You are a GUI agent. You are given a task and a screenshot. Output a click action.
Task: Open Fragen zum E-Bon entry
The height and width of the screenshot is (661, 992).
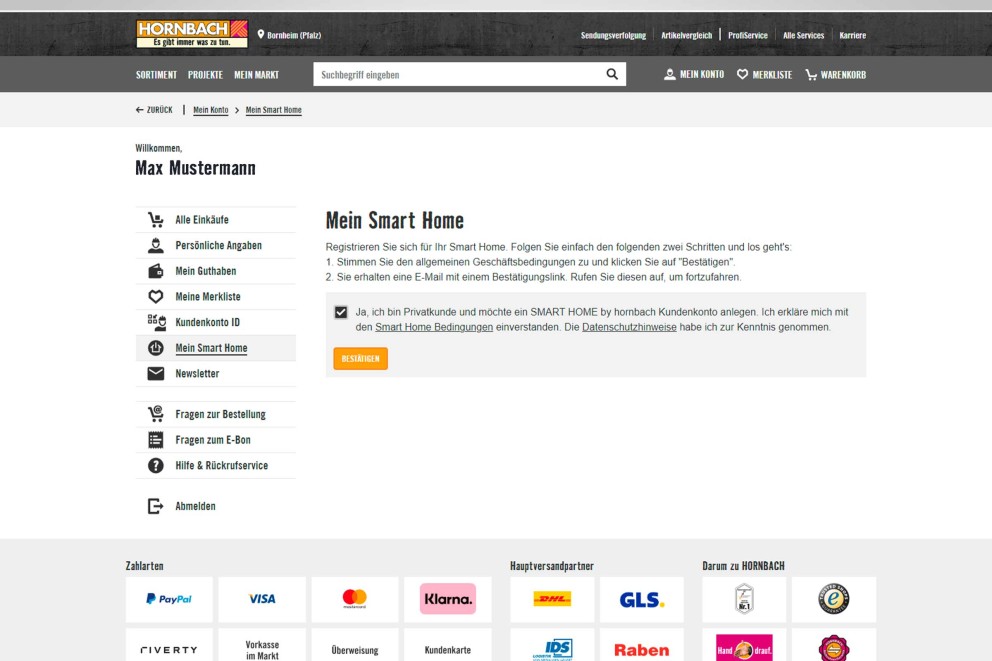[x=216, y=440]
